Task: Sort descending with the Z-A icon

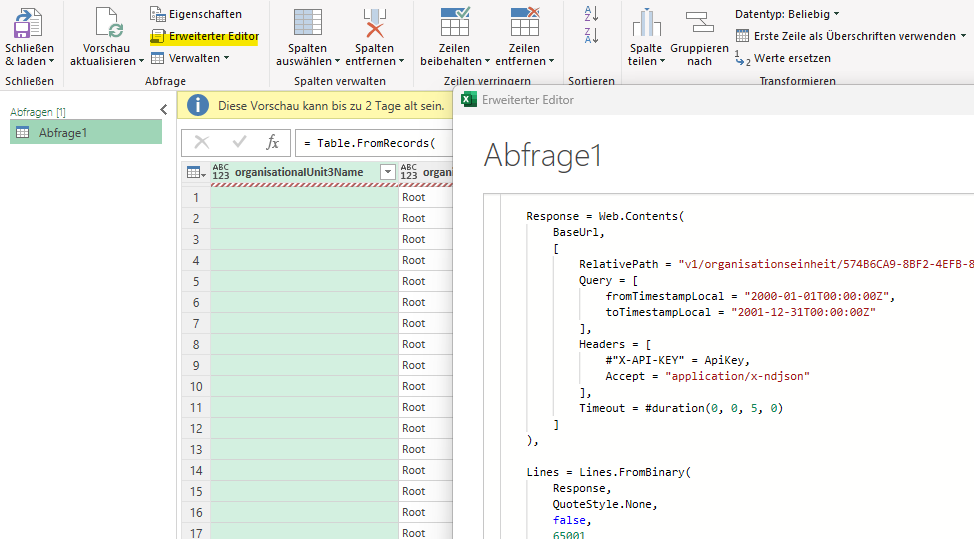Action: [591, 35]
